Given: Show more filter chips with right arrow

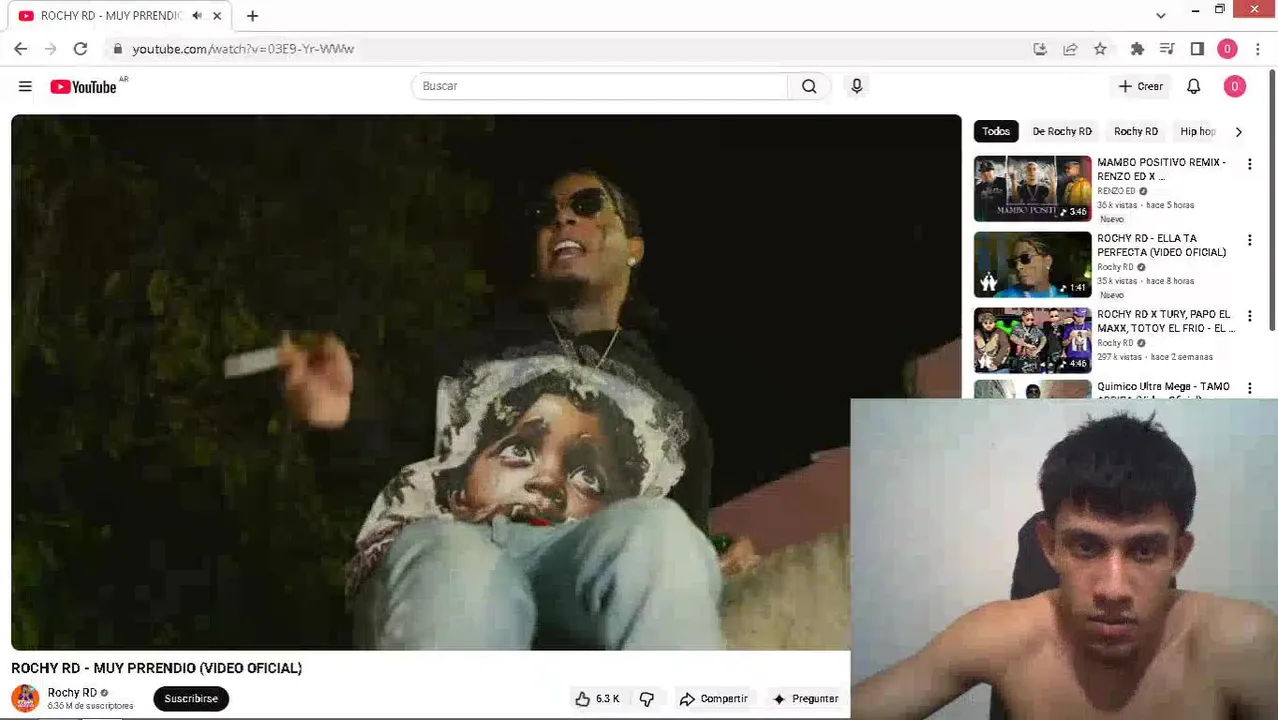Looking at the screenshot, I should point(1239,131).
